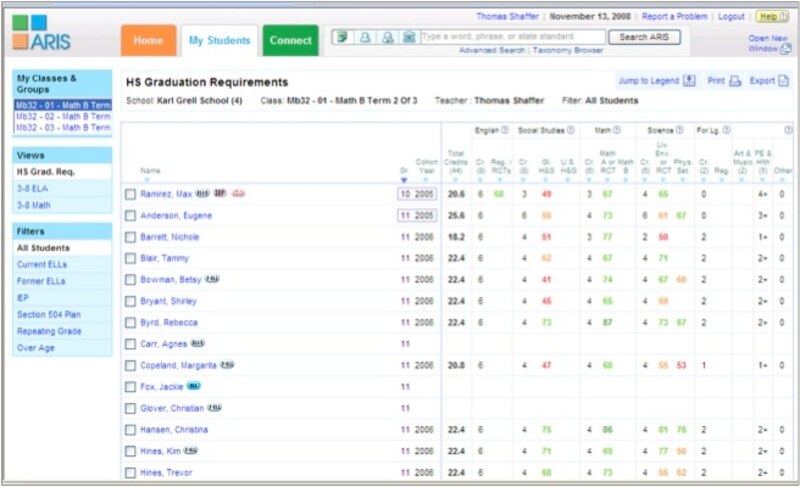Viewport: 800px width, 487px height.
Task: Click the Jump to Legend icon
Action: (x=688, y=81)
